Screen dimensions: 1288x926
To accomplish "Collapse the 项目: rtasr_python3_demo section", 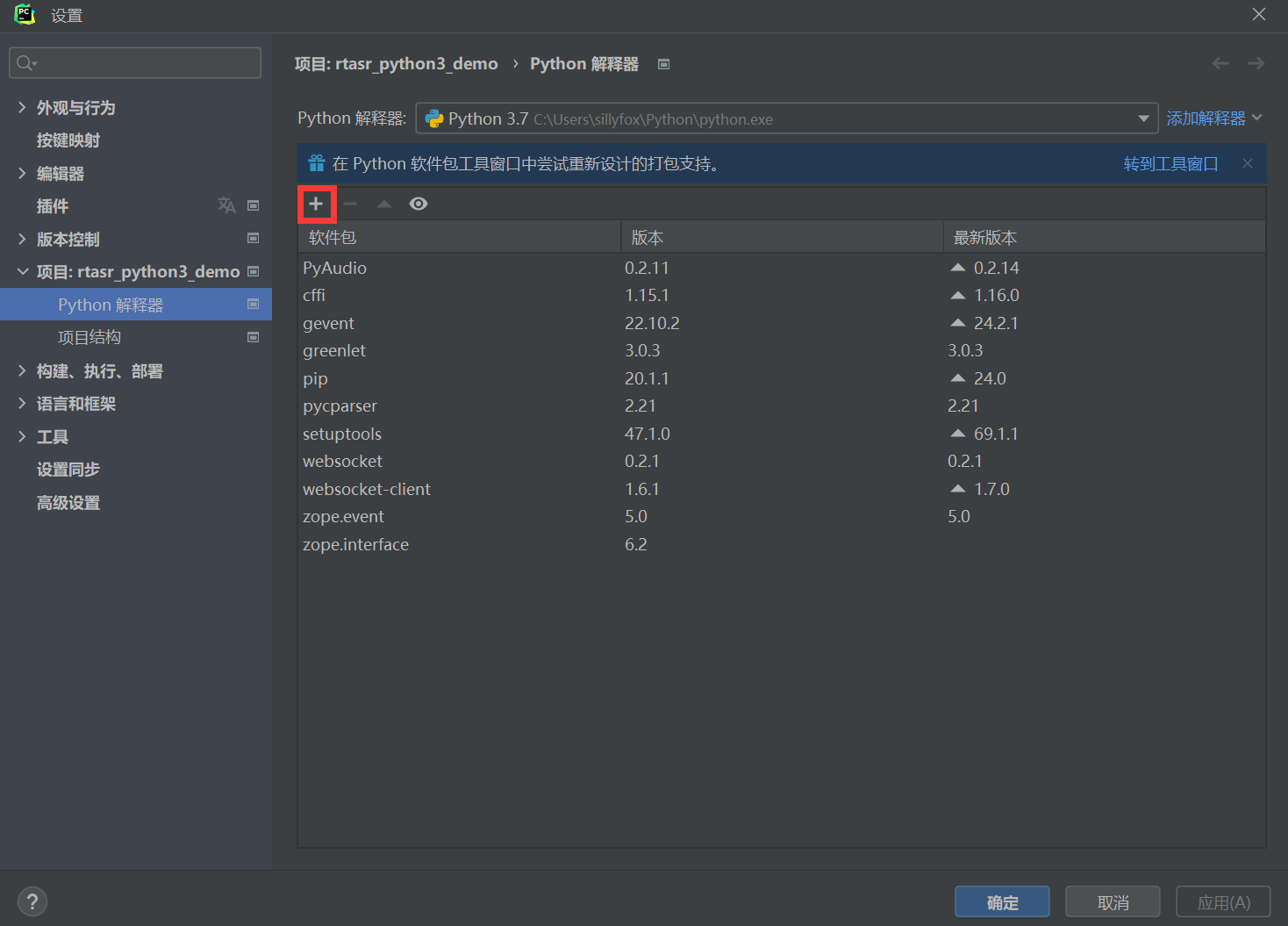I will click(22, 271).
